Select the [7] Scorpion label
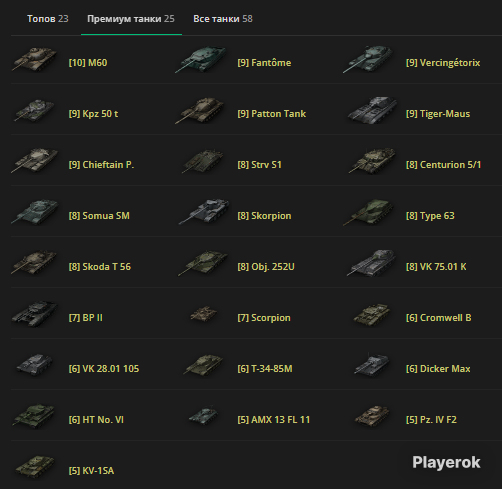Image resolution: width=502 pixels, height=489 pixels. [x=264, y=318]
